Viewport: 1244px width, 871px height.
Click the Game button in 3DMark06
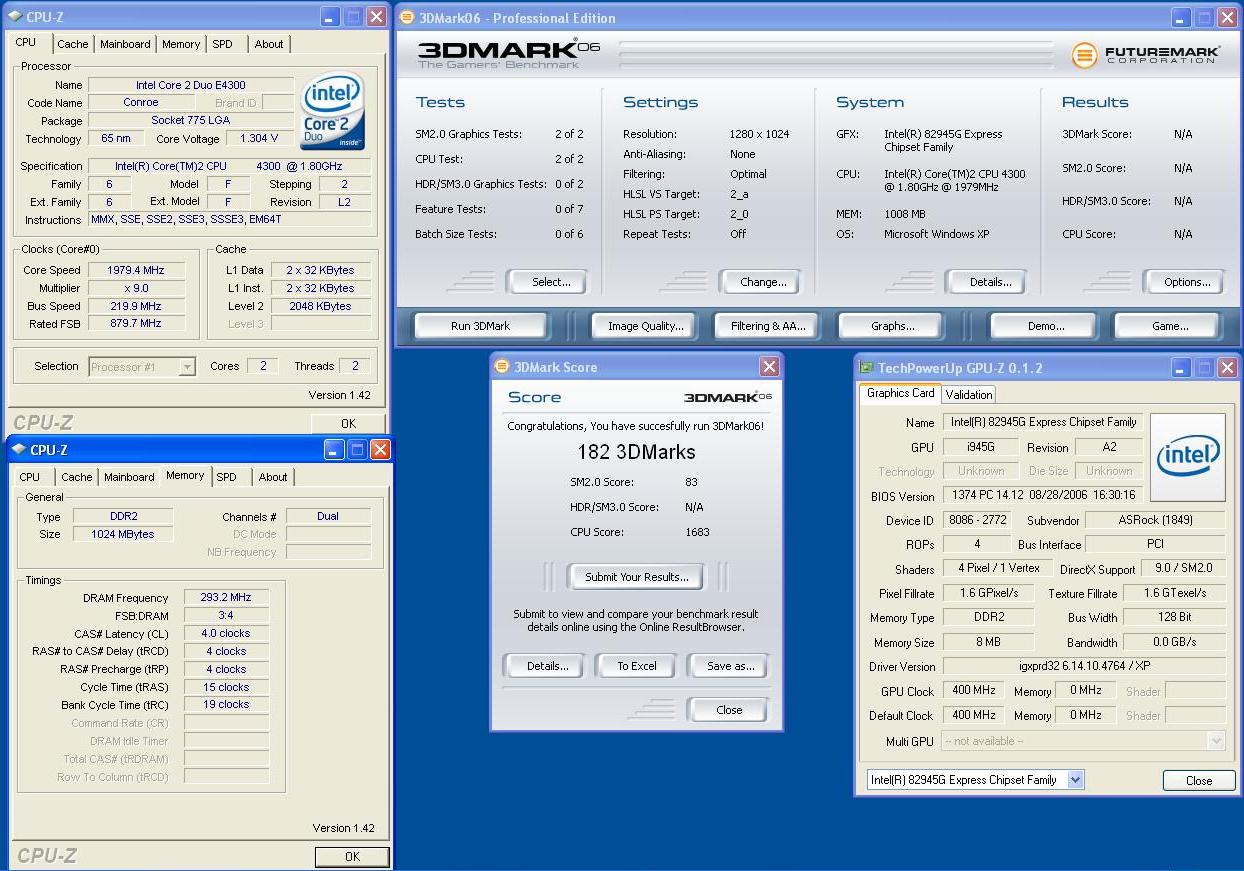[x=1169, y=326]
